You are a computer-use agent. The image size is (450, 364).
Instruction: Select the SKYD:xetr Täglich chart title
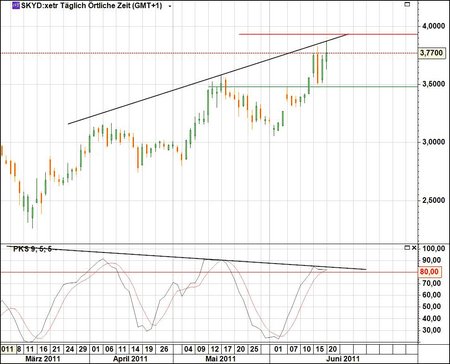click(92, 6)
